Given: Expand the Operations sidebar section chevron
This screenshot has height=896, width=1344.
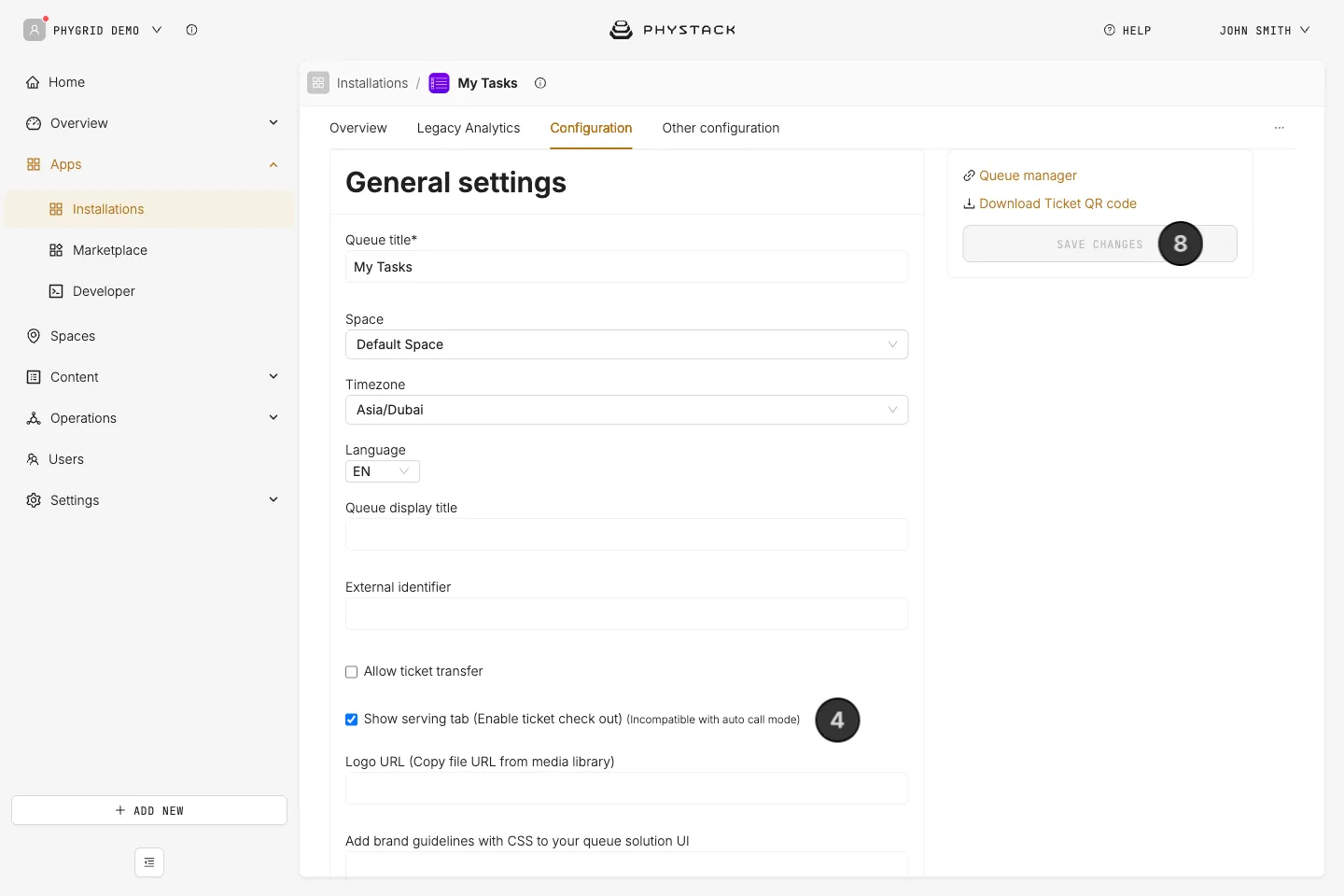Looking at the screenshot, I should [273, 418].
